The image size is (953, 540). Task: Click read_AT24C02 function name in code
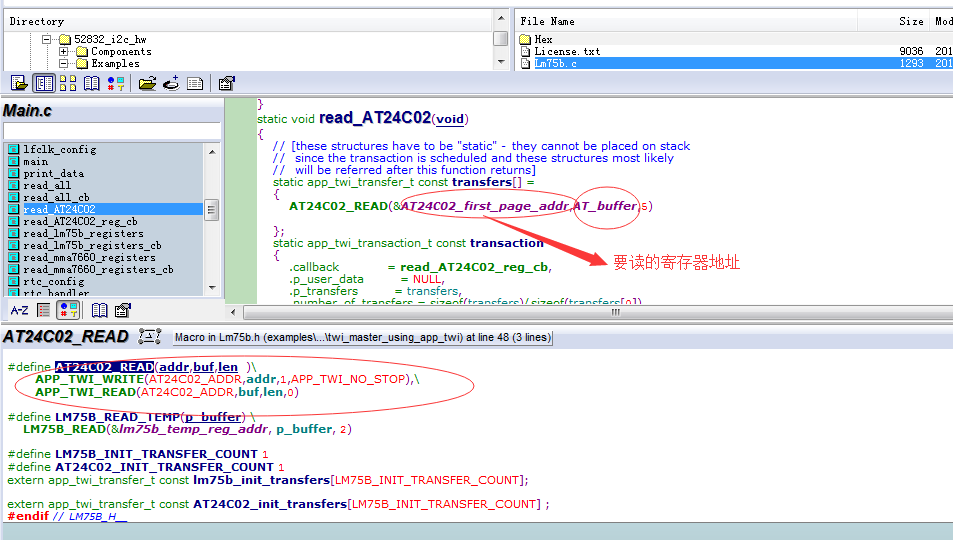point(375,118)
